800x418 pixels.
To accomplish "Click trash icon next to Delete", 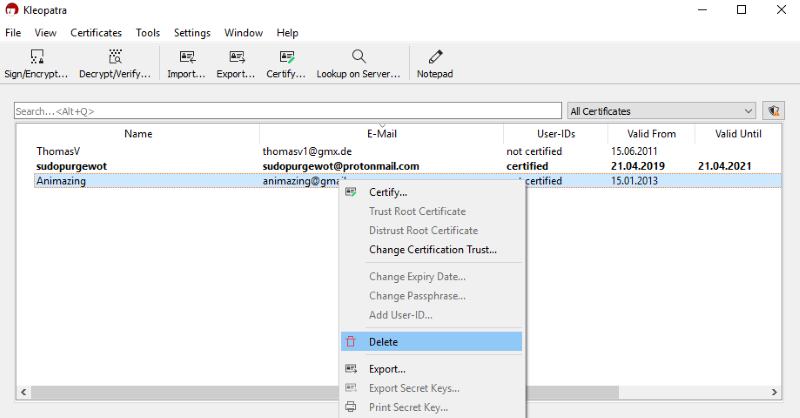I will click(x=351, y=341).
